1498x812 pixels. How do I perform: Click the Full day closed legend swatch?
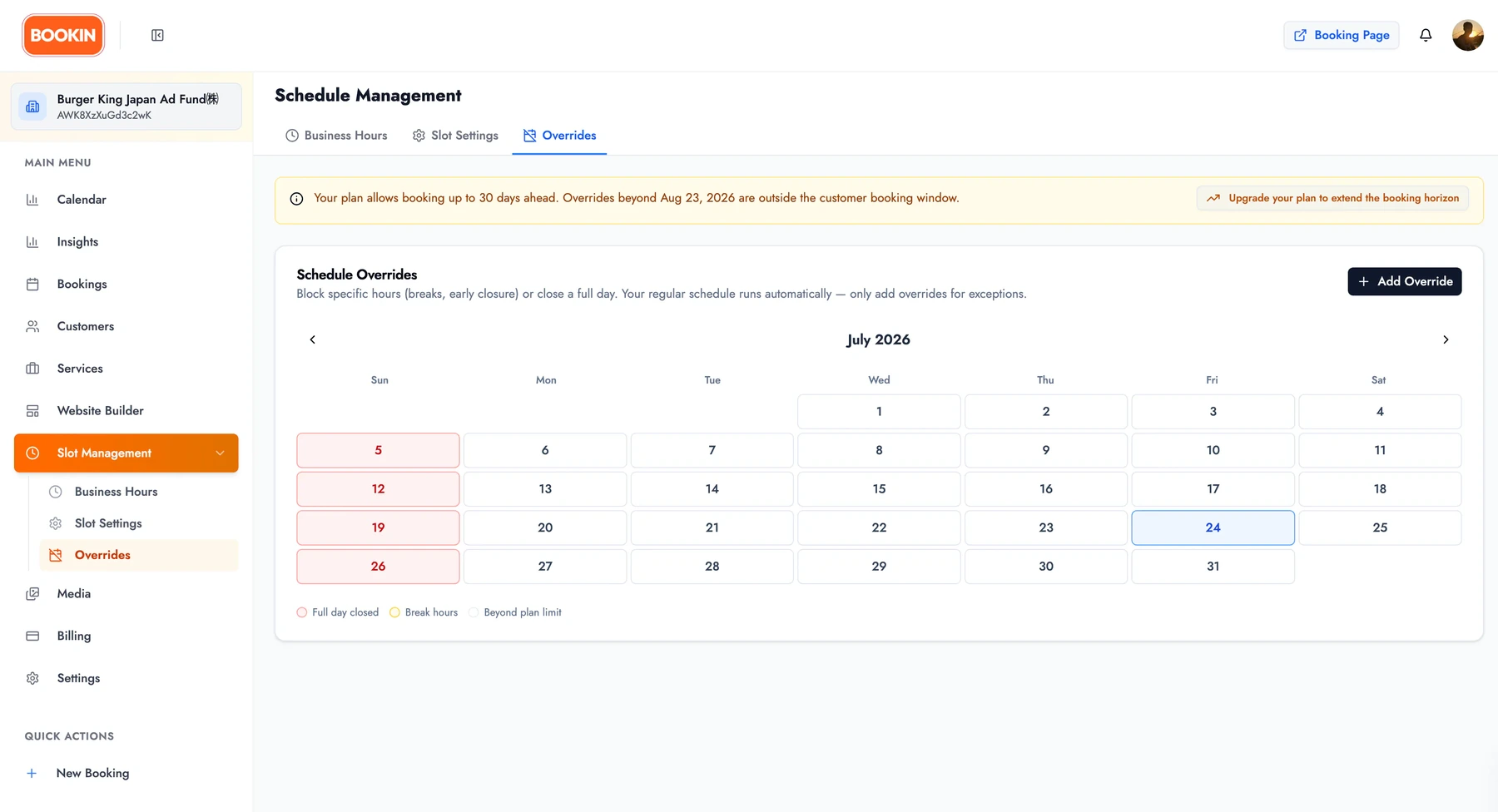click(x=302, y=612)
